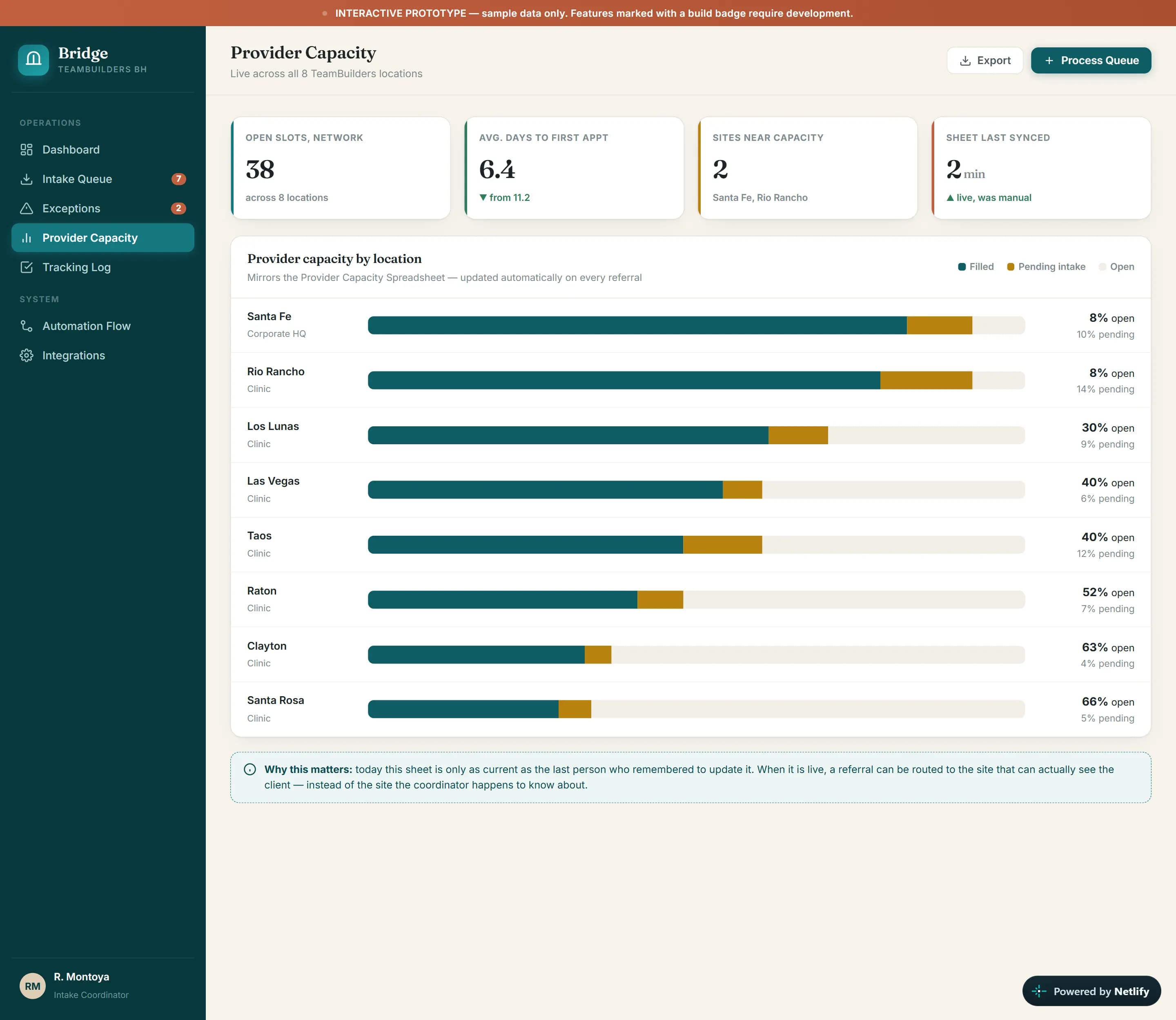Click the Santa Fe capacity bar
This screenshot has width=1176, height=1020.
696,325
